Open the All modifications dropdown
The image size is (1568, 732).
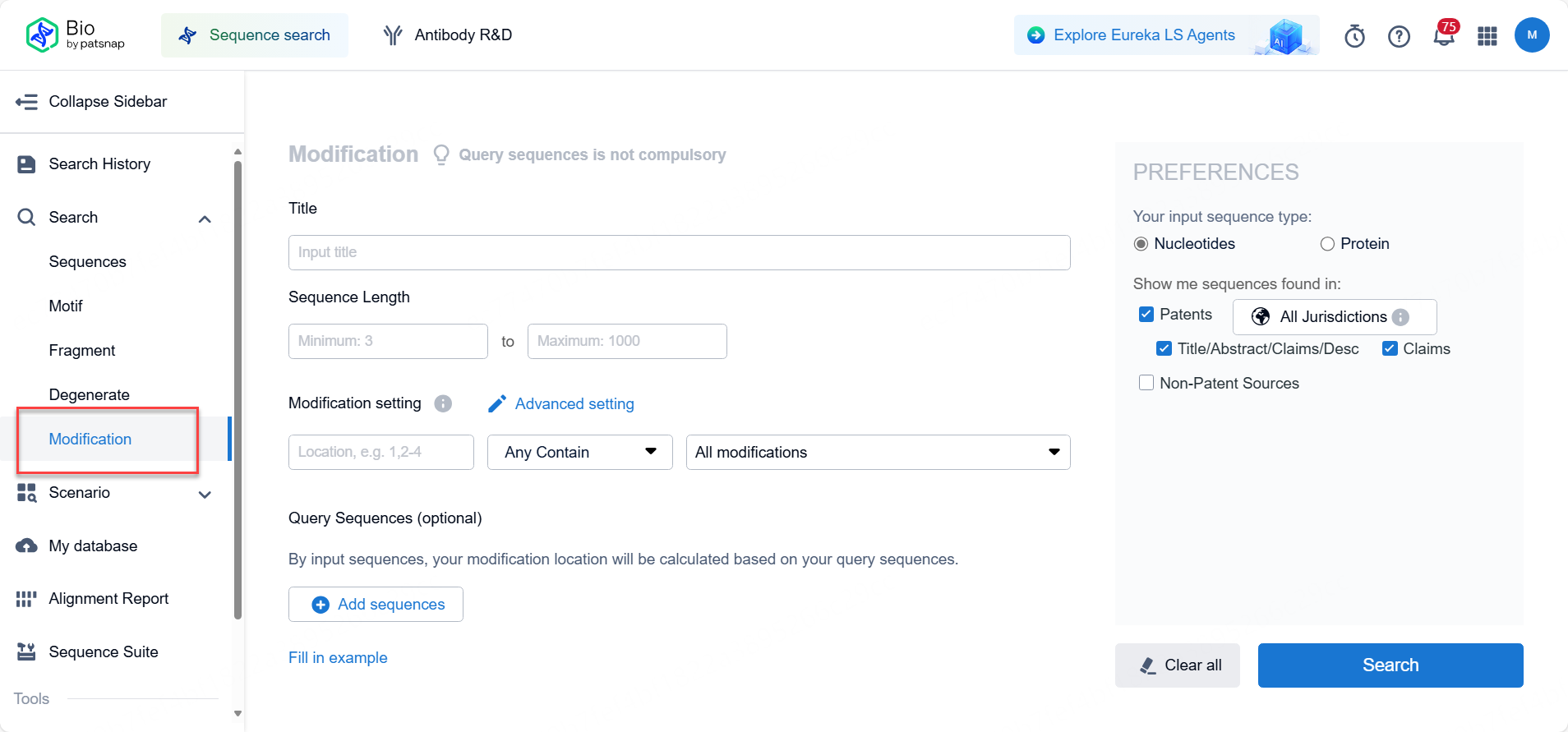coord(878,453)
